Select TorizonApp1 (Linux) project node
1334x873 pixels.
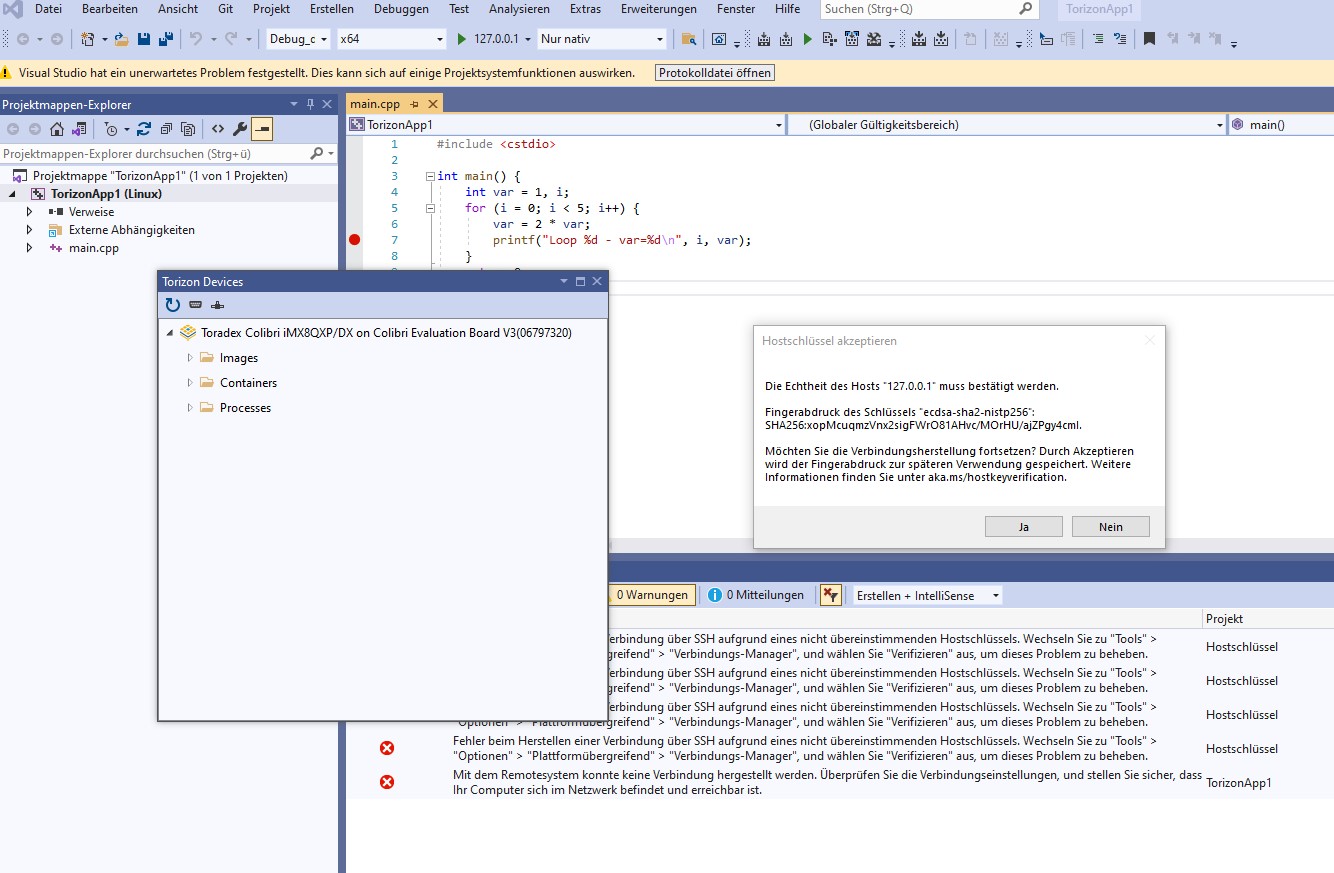(x=106, y=194)
